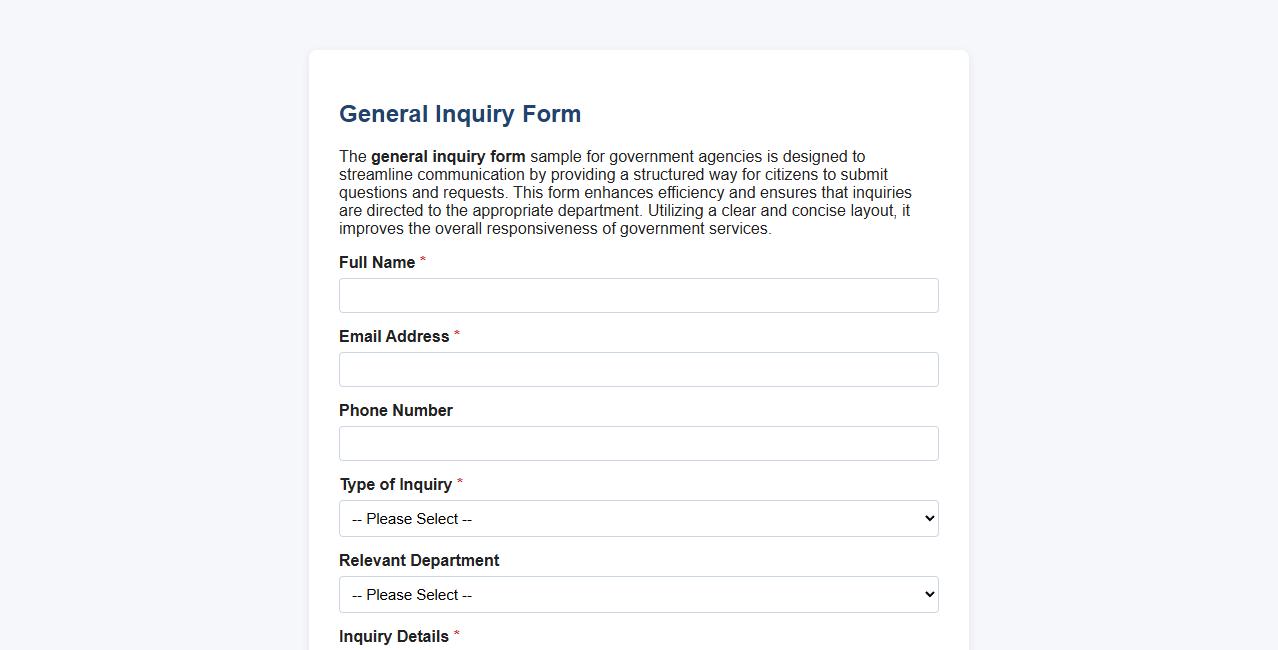Click the red asterisk beside Full Name

[x=422, y=259]
